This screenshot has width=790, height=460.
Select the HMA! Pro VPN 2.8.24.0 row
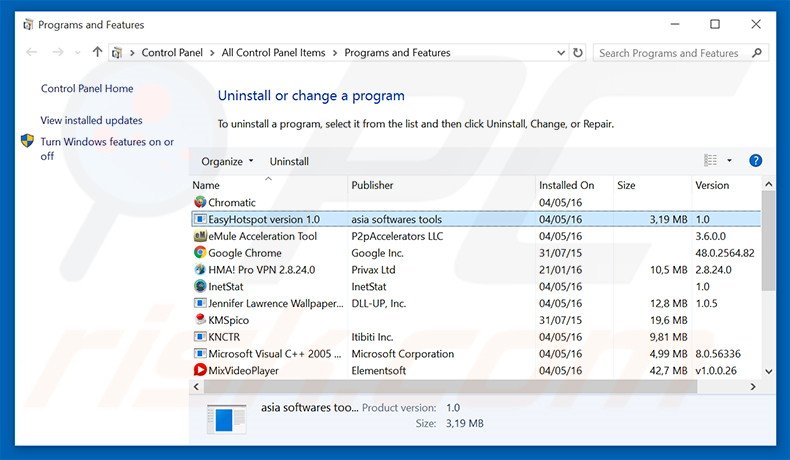click(x=476, y=270)
